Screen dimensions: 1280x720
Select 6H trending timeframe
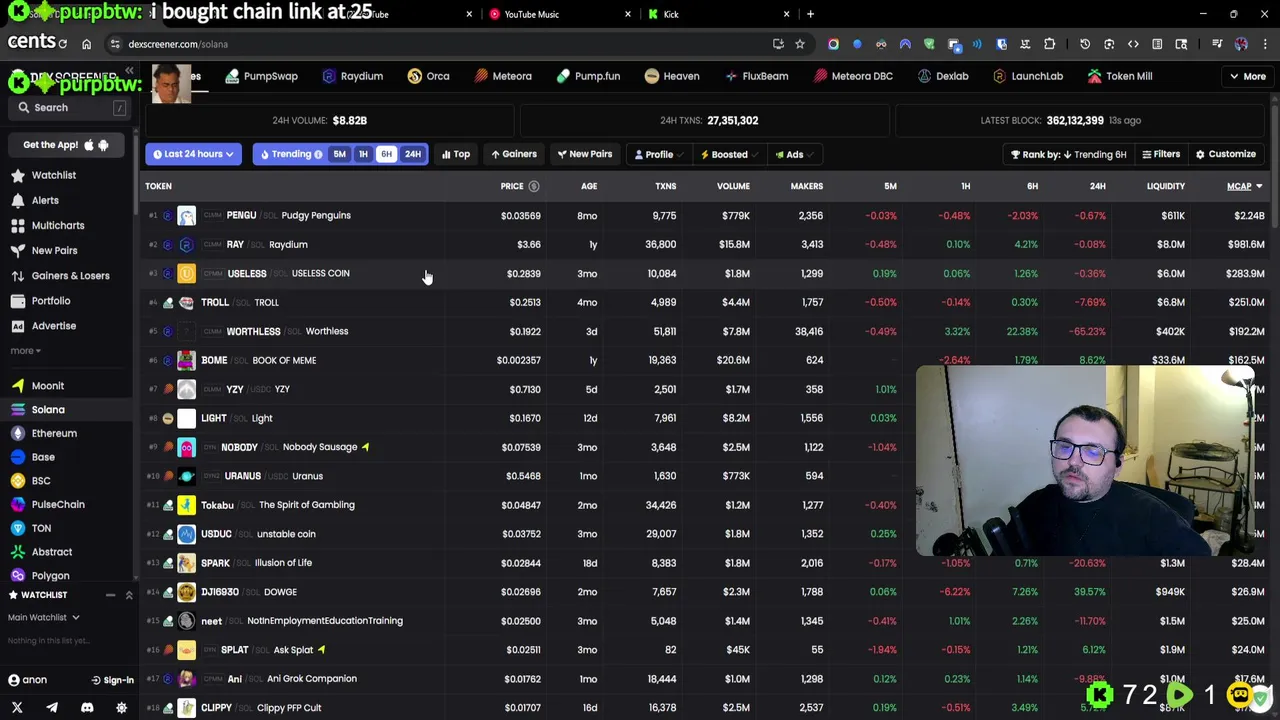(x=386, y=154)
